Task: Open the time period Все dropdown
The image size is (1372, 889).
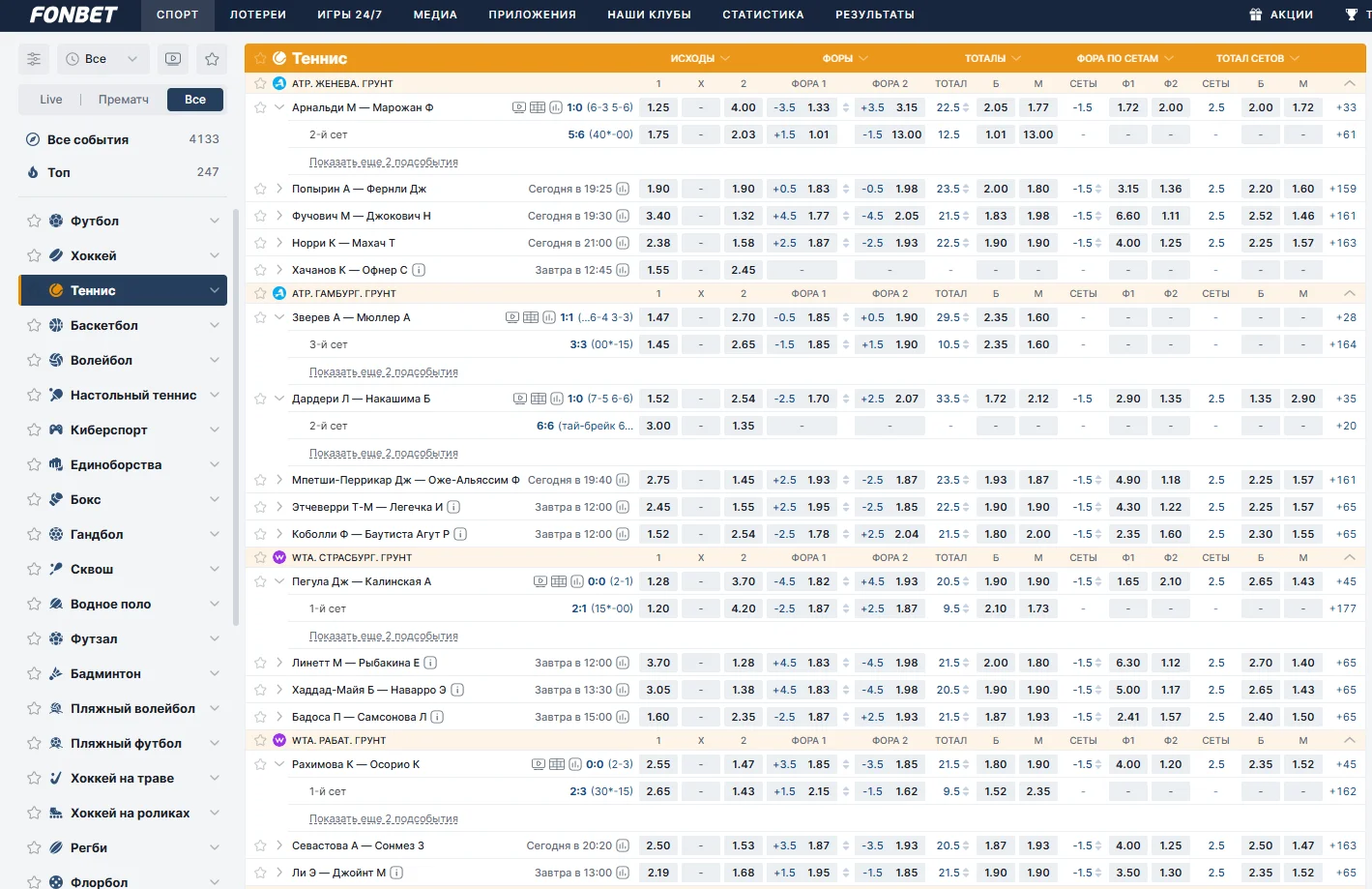Action: 102,59
